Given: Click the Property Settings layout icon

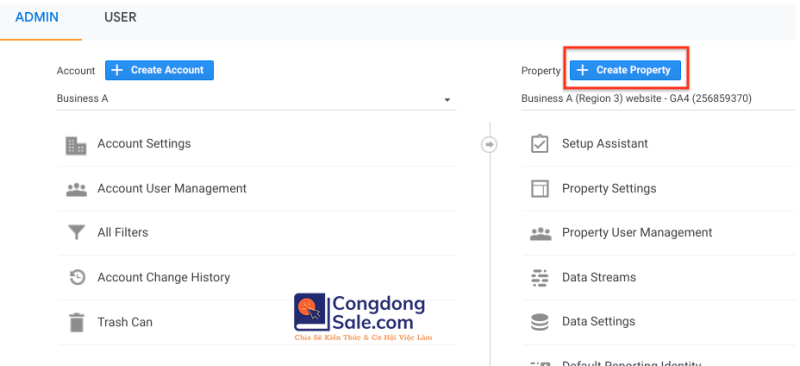Looking at the screenshot, I should (540, 189).
